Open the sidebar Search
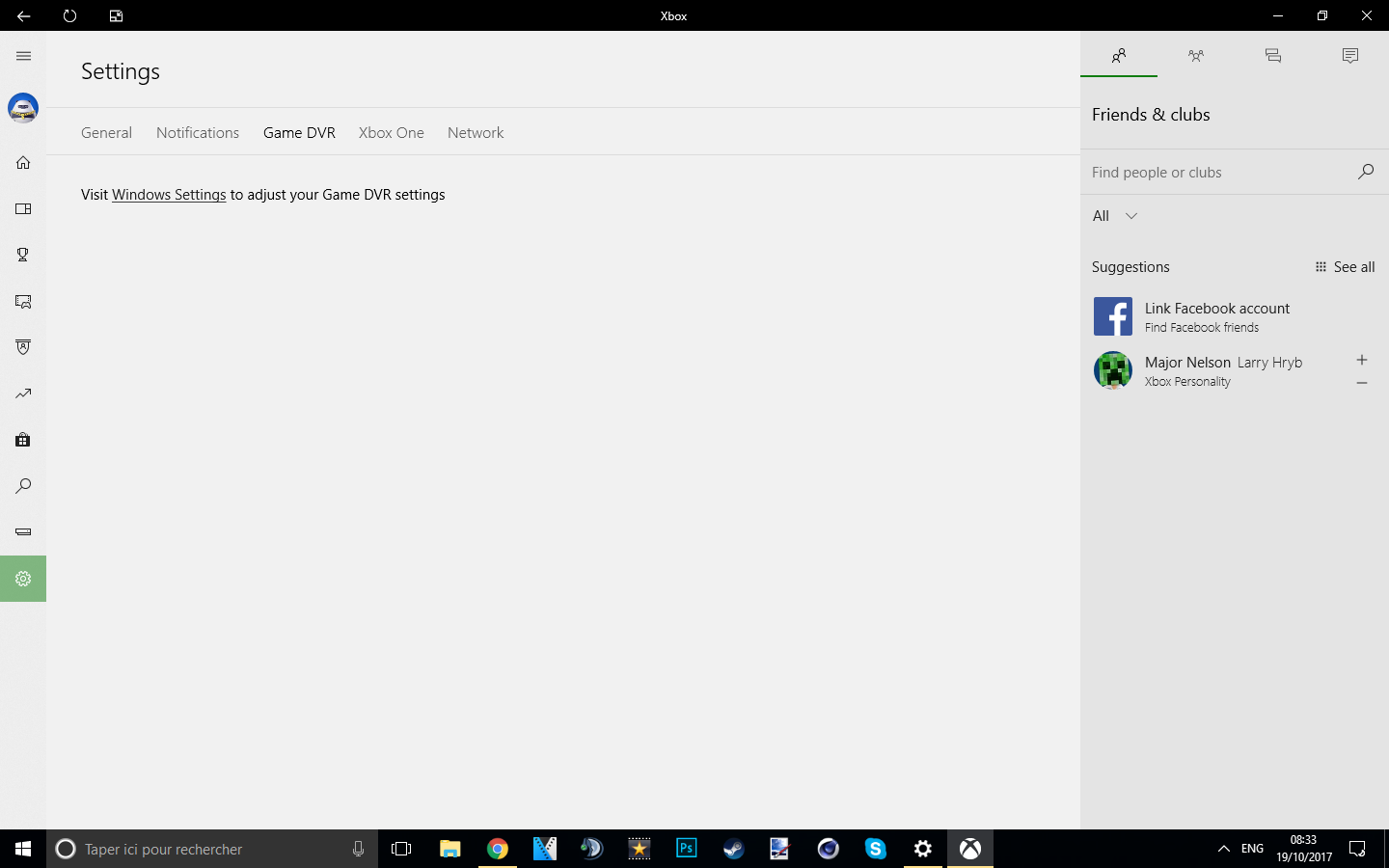Viewport: 1389px width, 868px height. [23, 486]
